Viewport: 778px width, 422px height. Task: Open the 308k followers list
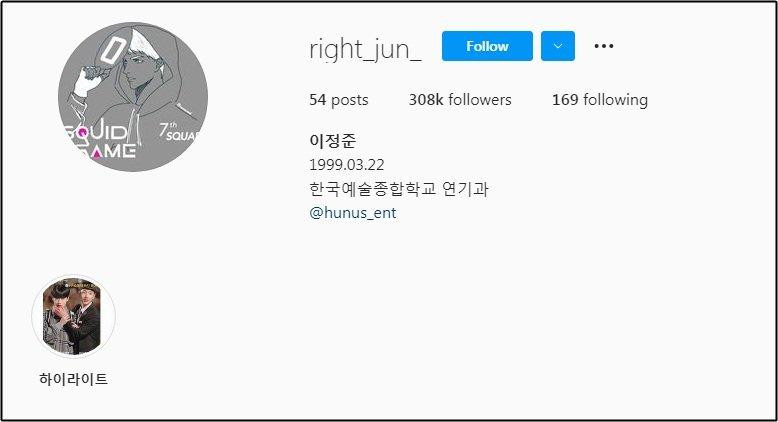460,100
